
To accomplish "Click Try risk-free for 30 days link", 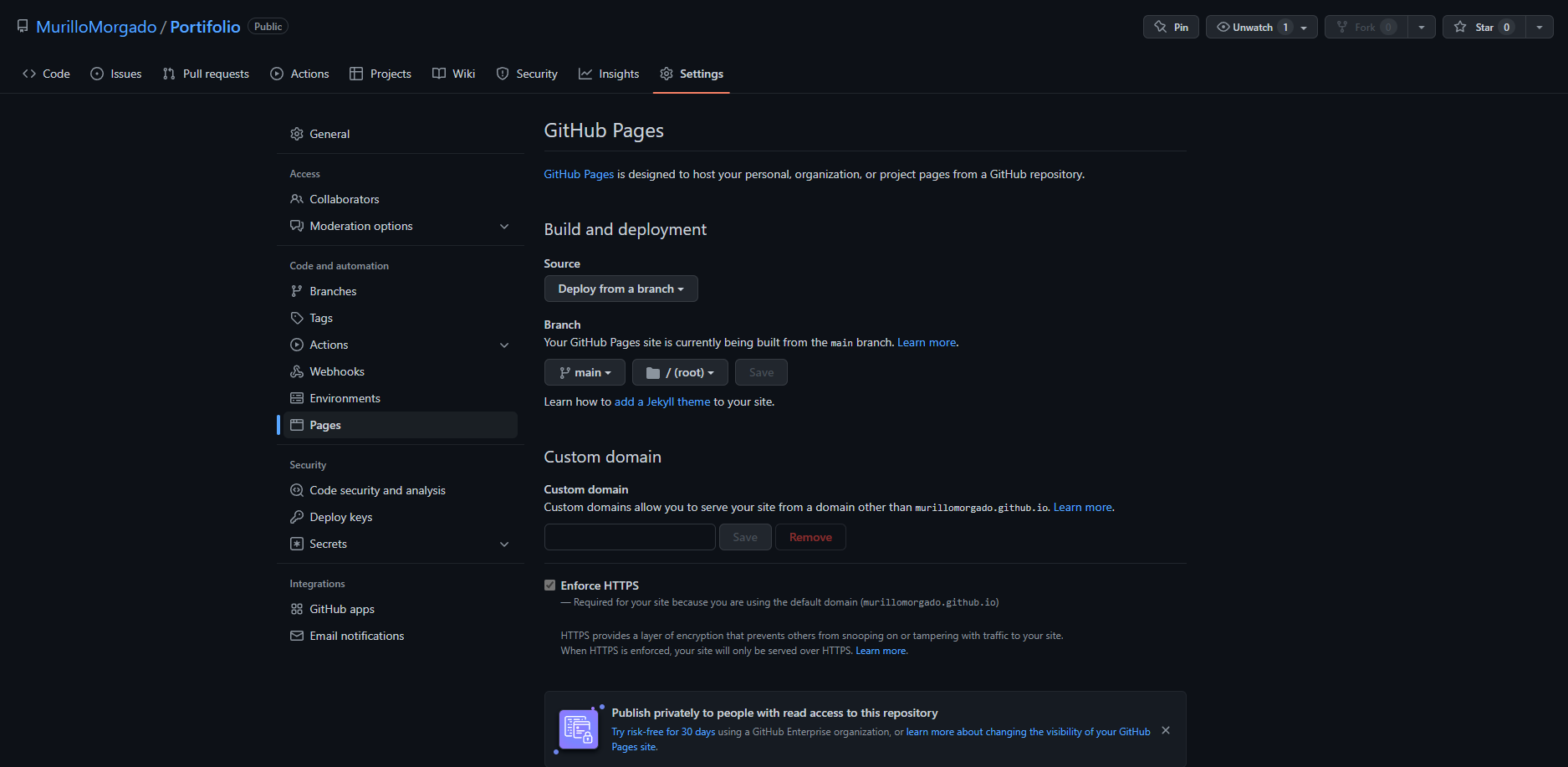I will click(663, 732).
